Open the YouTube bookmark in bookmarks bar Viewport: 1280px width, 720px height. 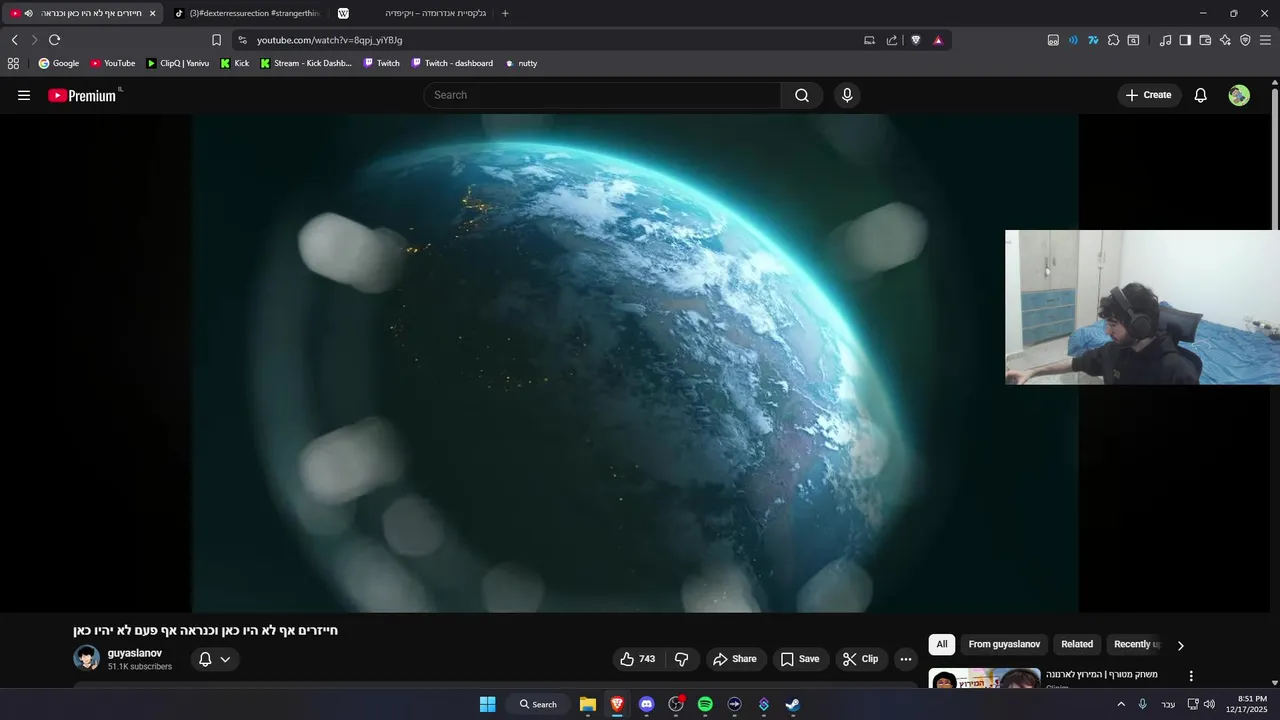(x=113, y=63)
